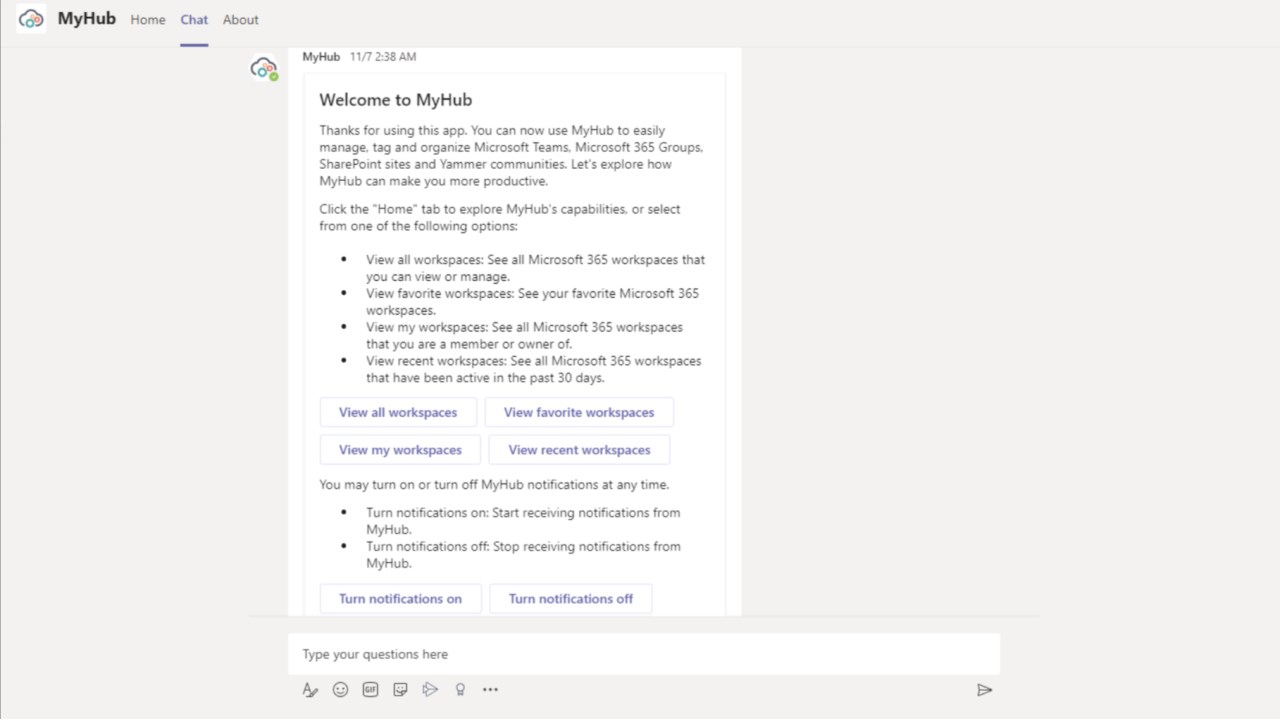Click the praise lightbulb icon

click(460, 690)
